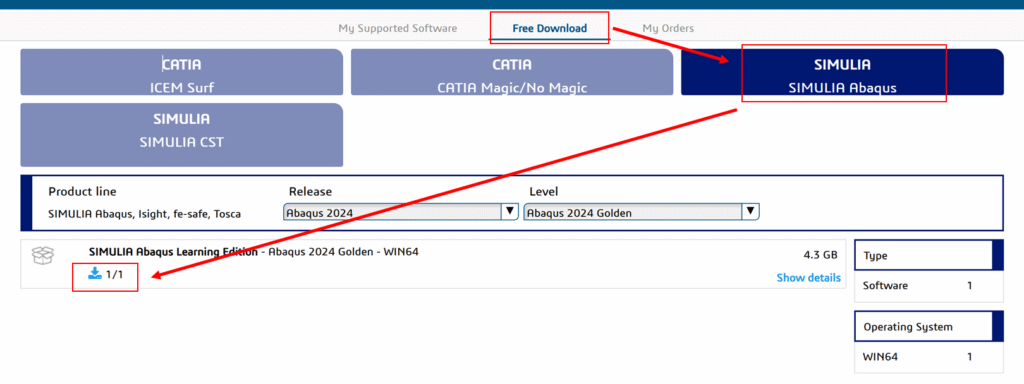Switch to Free Download tab
This screenshot has width=1024, height=384.
549,28
